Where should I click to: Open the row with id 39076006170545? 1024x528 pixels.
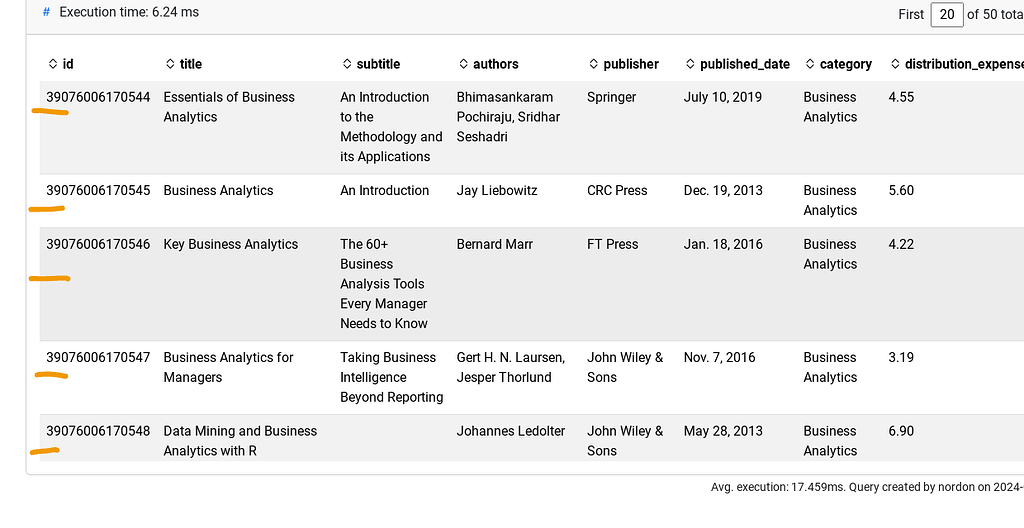click(98, 190)
